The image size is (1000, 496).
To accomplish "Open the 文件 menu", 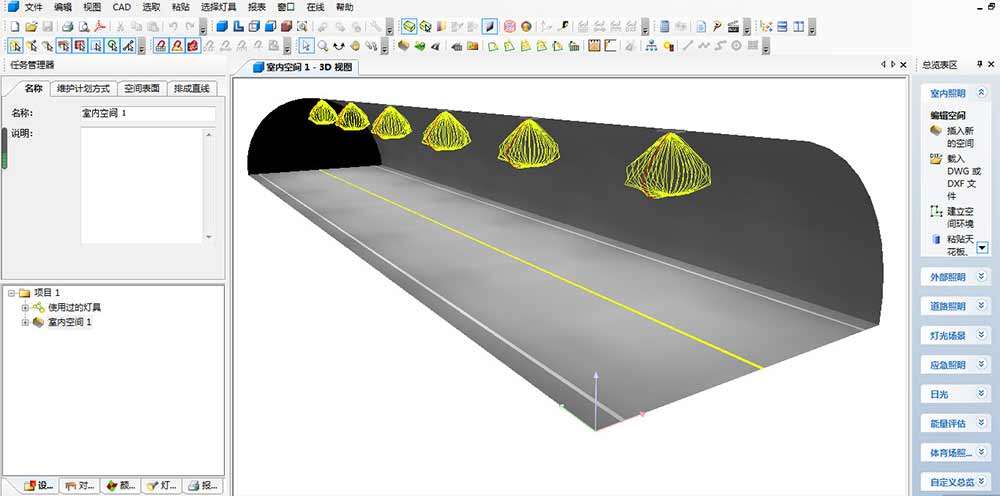I will click(x=33, y=7).
